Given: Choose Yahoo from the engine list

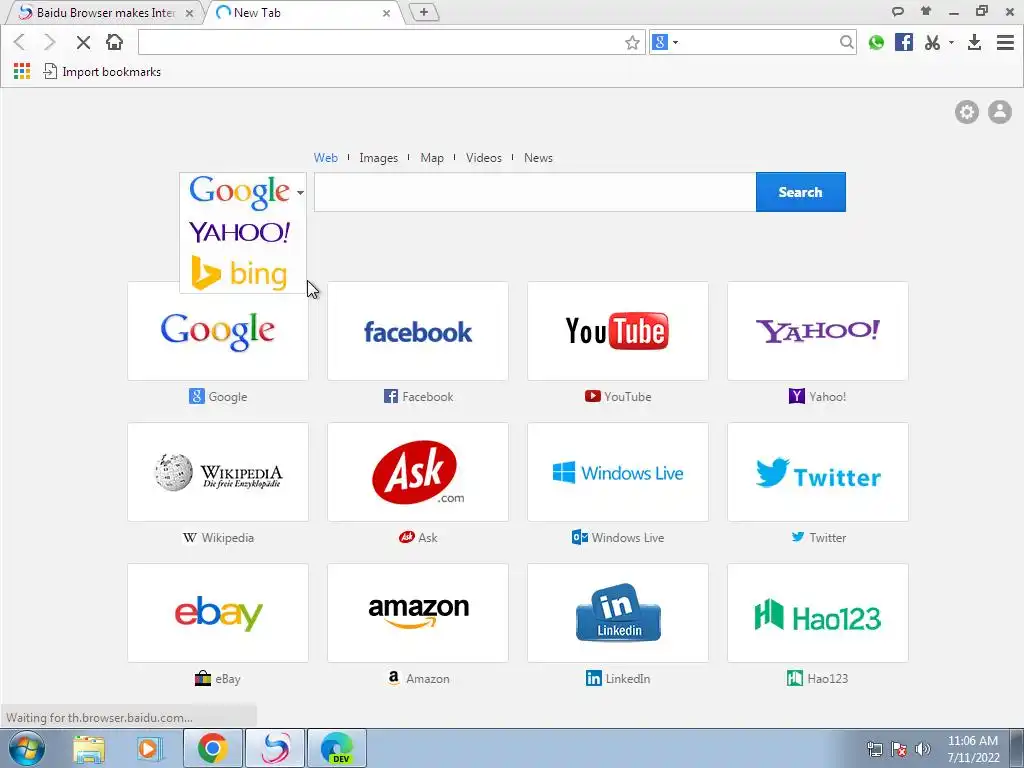Looking at the screenshot, I should [x=239, y=232].
